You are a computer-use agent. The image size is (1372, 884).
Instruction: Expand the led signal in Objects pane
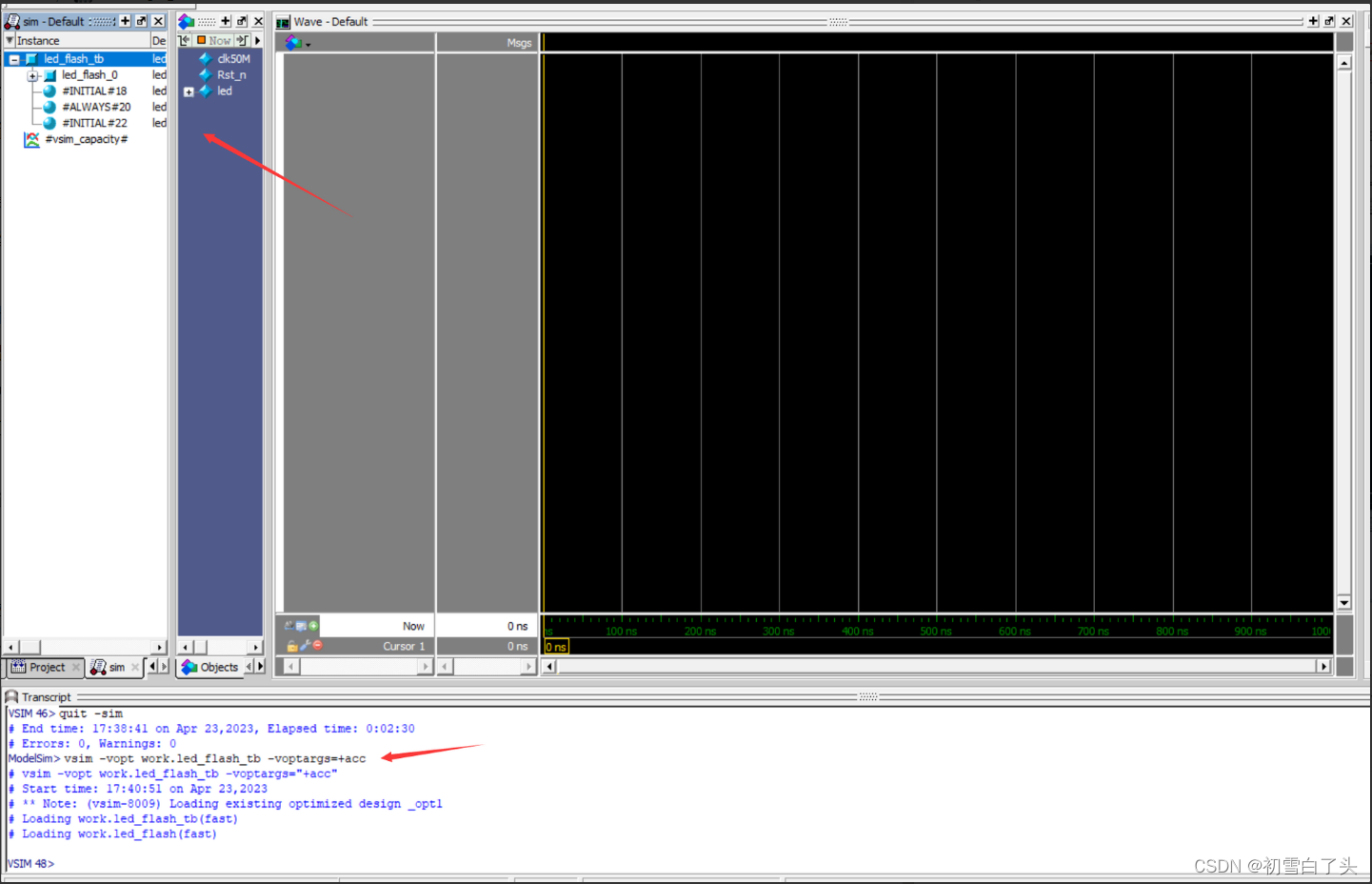click(189, 90)
